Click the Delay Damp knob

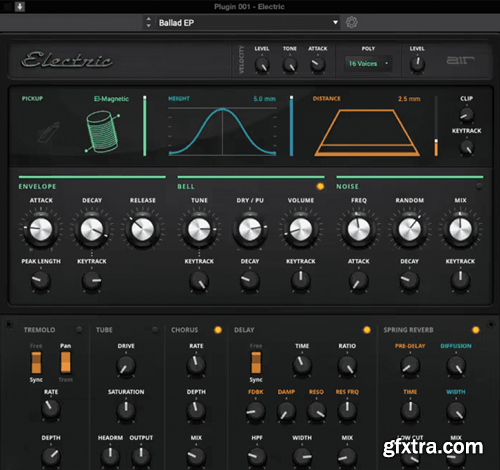(x=286, y=411)
